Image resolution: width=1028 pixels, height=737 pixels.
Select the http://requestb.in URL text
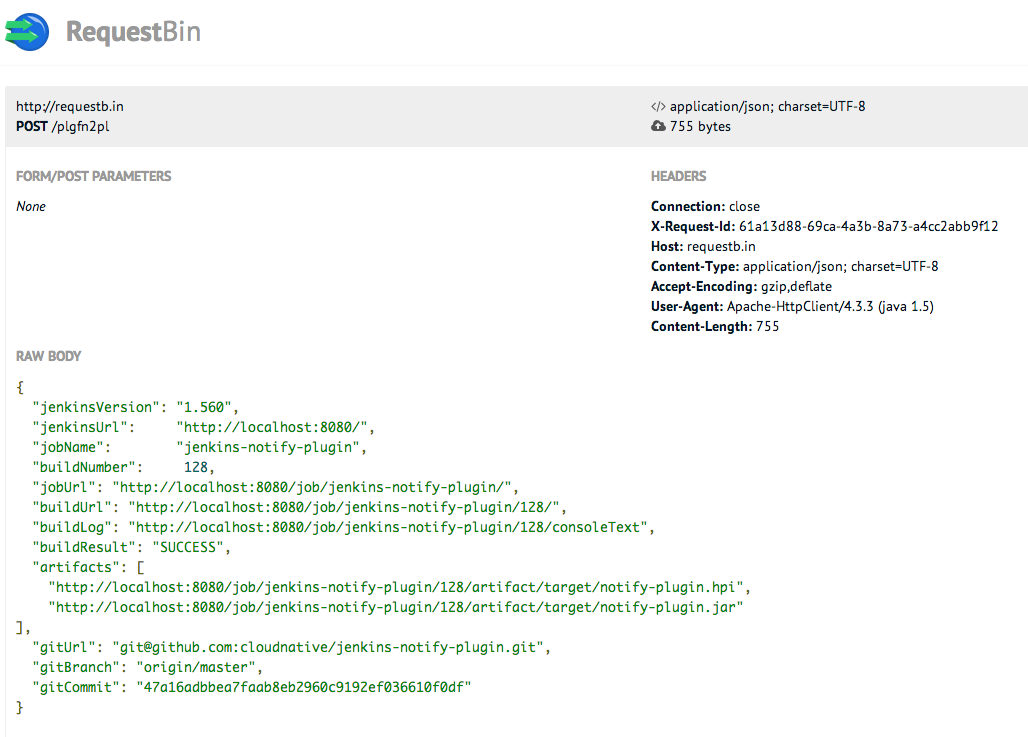[x=69, y=106]
